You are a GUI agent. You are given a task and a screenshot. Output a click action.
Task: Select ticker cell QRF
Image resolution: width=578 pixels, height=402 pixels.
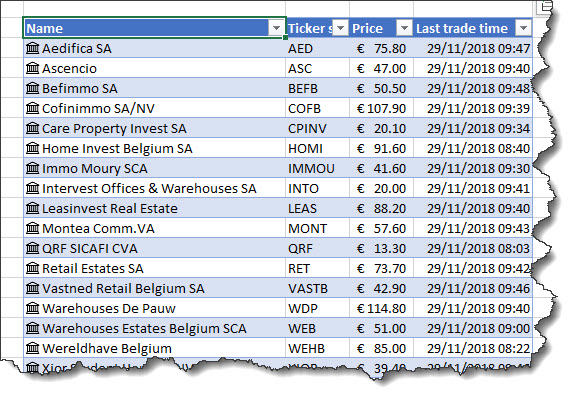point(317,248)
